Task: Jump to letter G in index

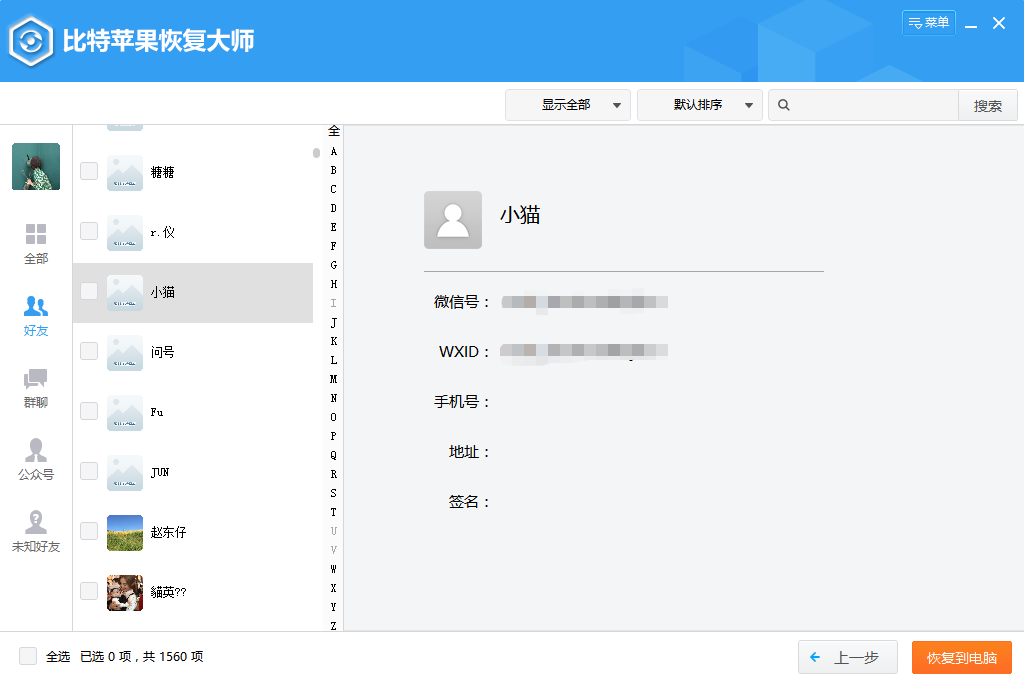Action: (334, 265)
